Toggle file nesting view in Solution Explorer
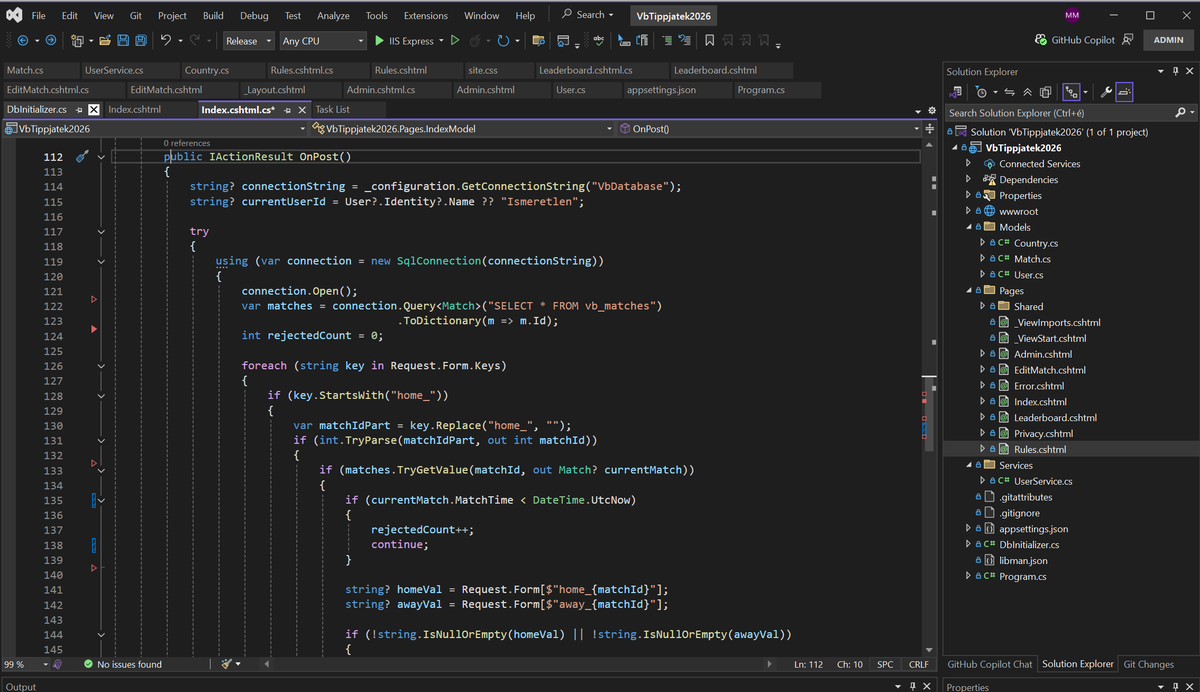Screen dimensions: 1200x692 pos(1071,91)
